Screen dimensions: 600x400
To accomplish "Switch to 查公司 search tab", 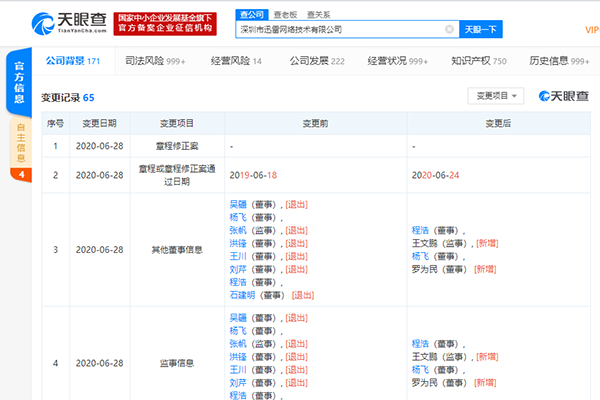I will pos(252,15).
